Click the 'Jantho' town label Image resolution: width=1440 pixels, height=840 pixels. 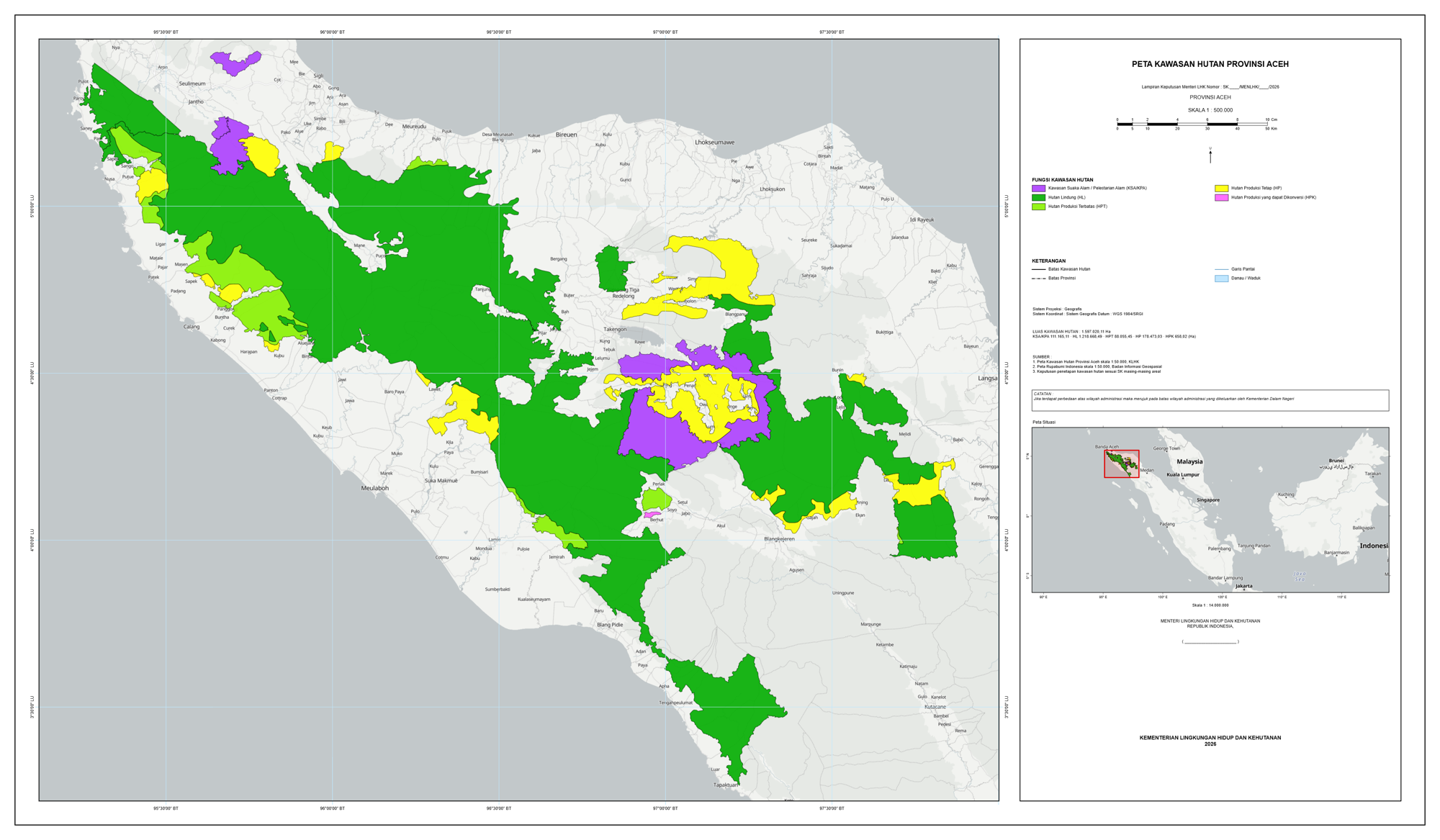[x=196, y=101]
